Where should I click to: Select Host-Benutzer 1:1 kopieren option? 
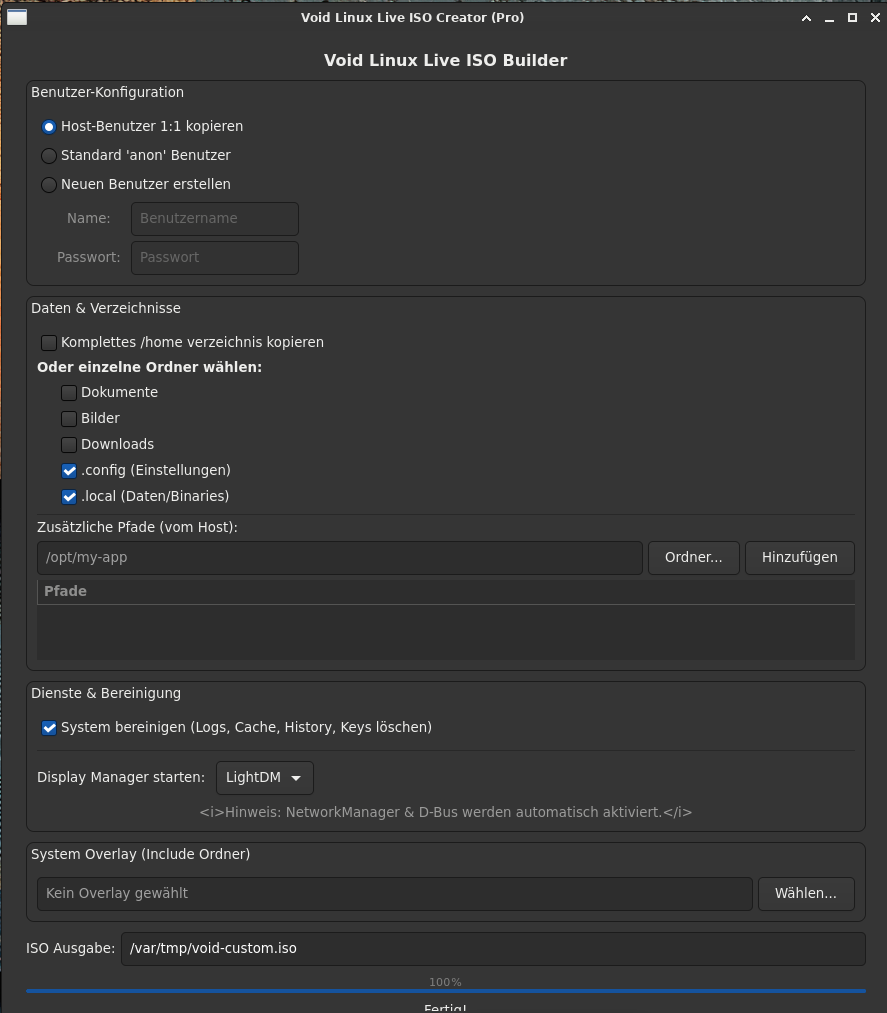pyautogui.click(x=49, y=127)
